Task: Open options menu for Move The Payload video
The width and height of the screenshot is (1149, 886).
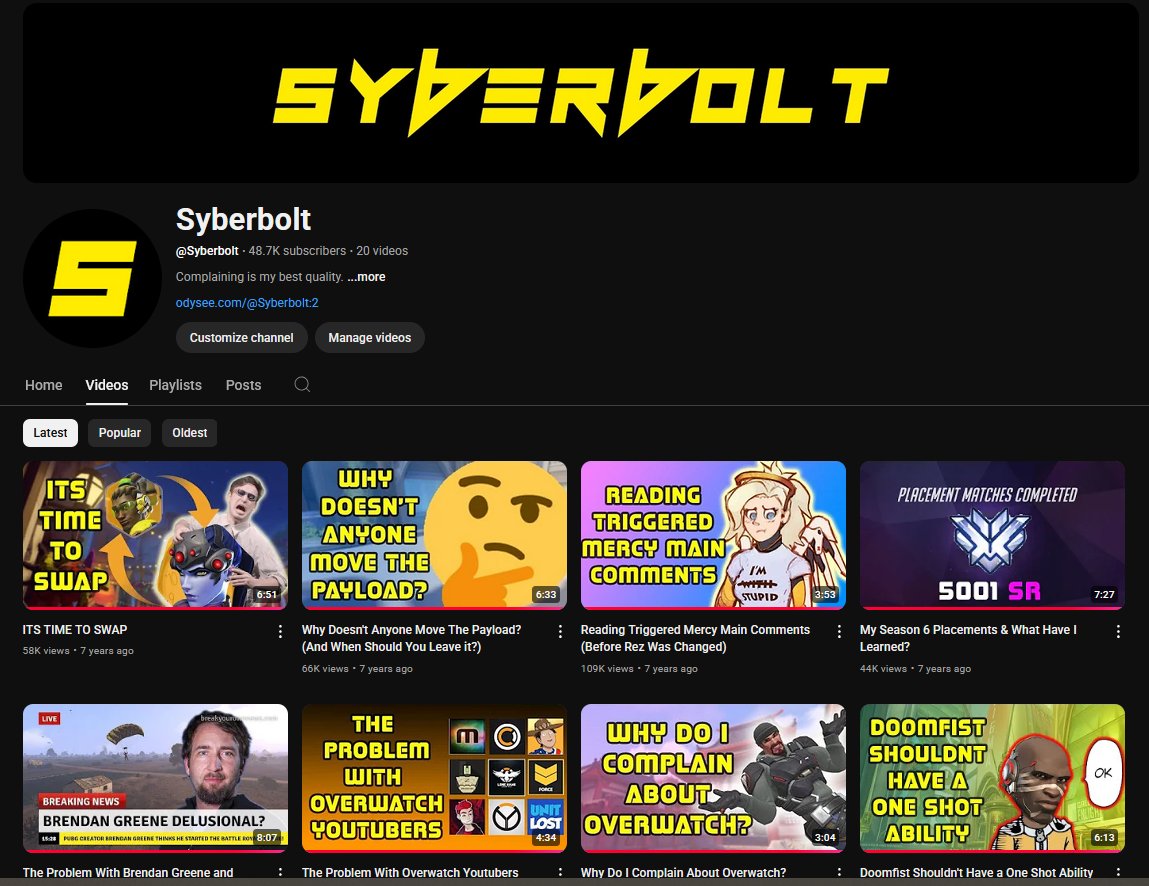Action: tap(560, 632)
